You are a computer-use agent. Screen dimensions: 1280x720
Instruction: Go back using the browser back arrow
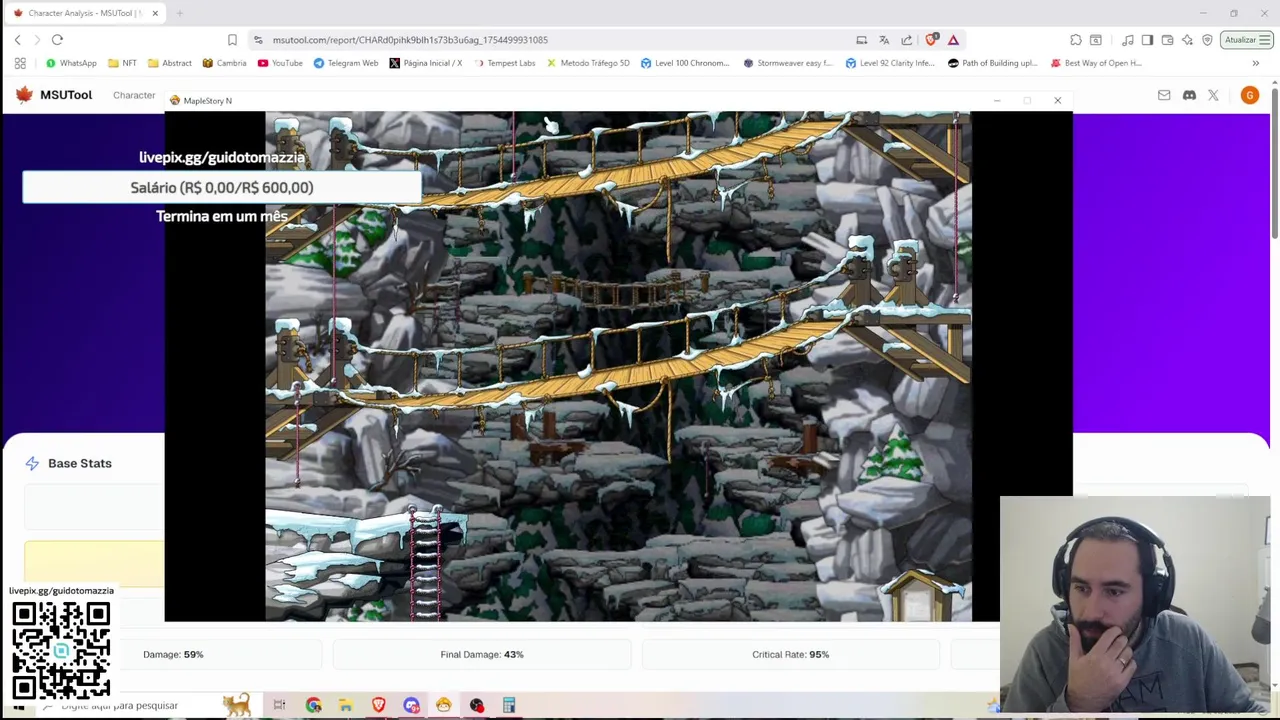click(17, 40)
